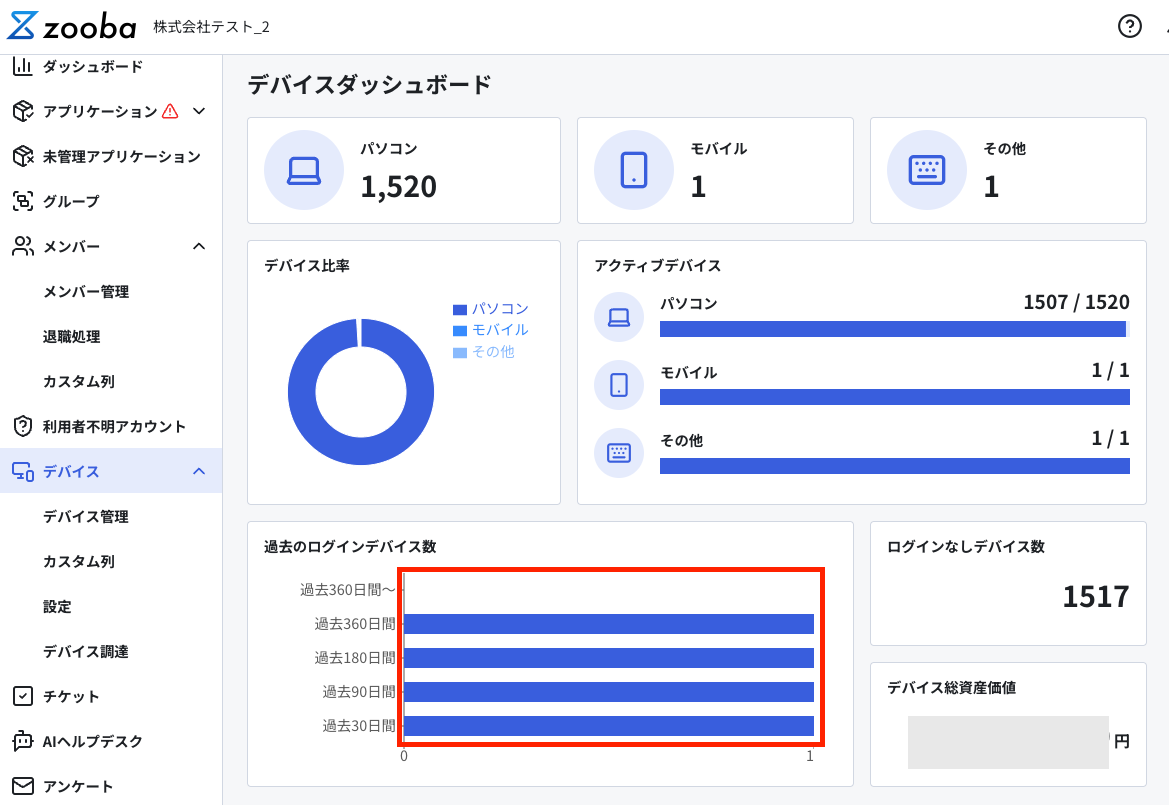Image resolution: width=1169 pixels, height=805 pixels.
Task: Click the 1,520 パソコン count
Action: pyautogui.click(x=398, y=186)
